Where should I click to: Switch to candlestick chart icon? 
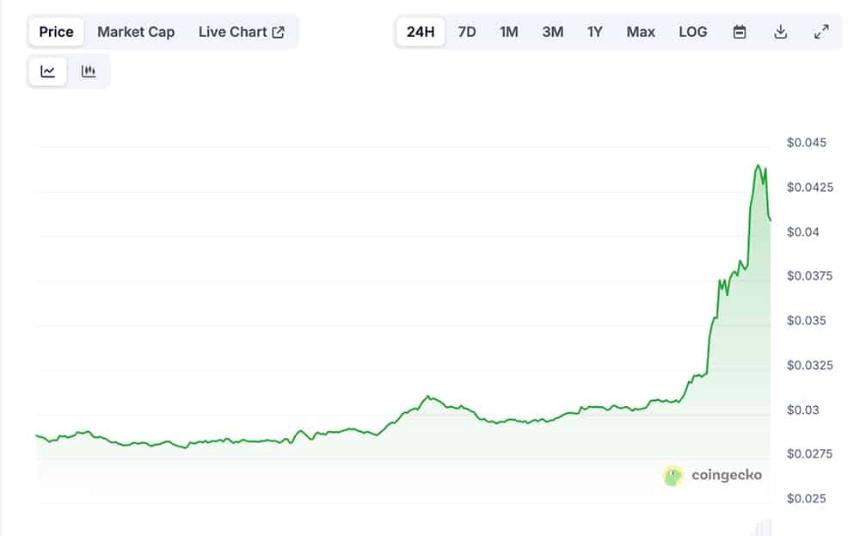88,71
